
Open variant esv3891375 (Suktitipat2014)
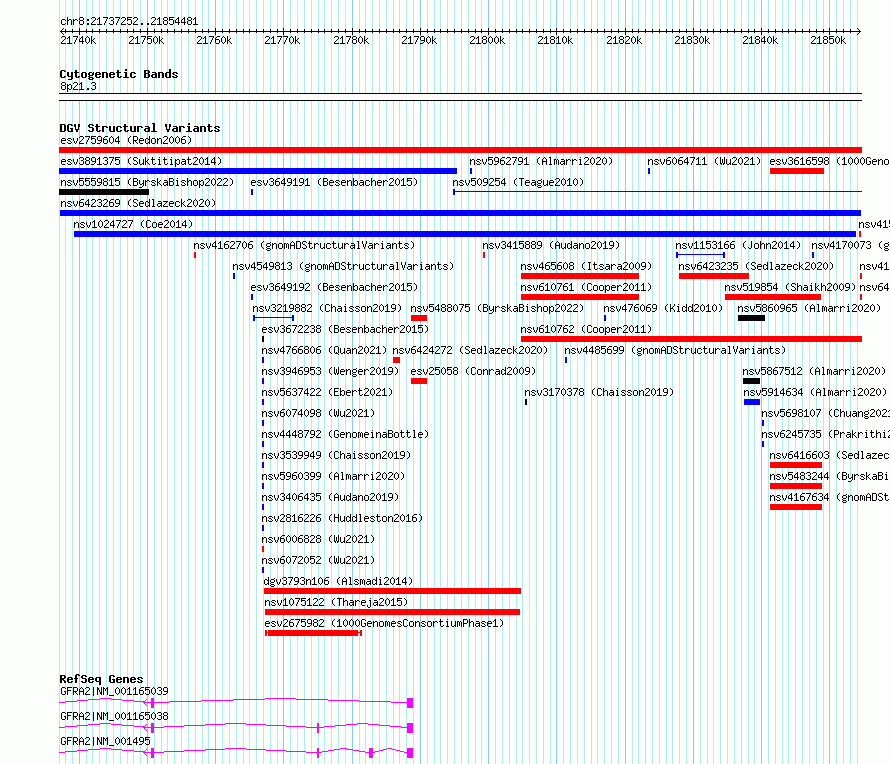click(x=141, y=161)
